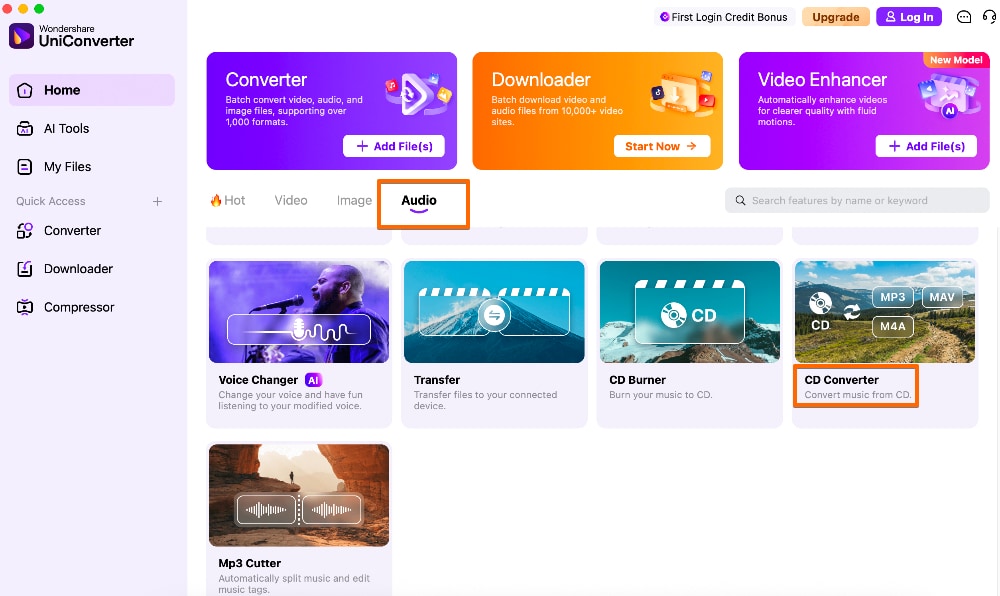
Task: Open Converter from Quick Access
Action: pyautogui.click(x=92, y=231)
